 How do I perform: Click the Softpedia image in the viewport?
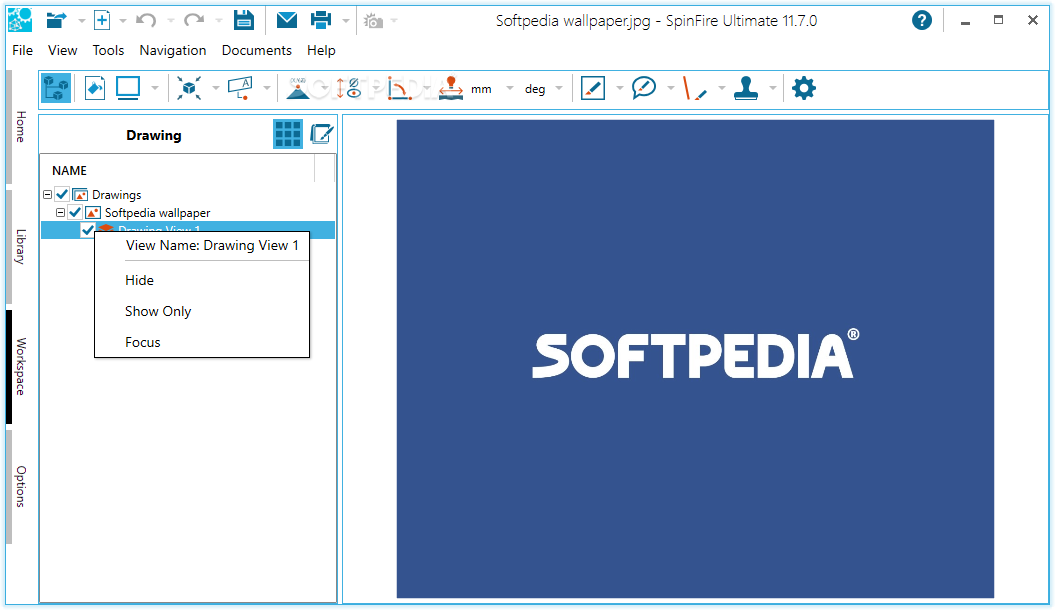[x=695, y=358]
